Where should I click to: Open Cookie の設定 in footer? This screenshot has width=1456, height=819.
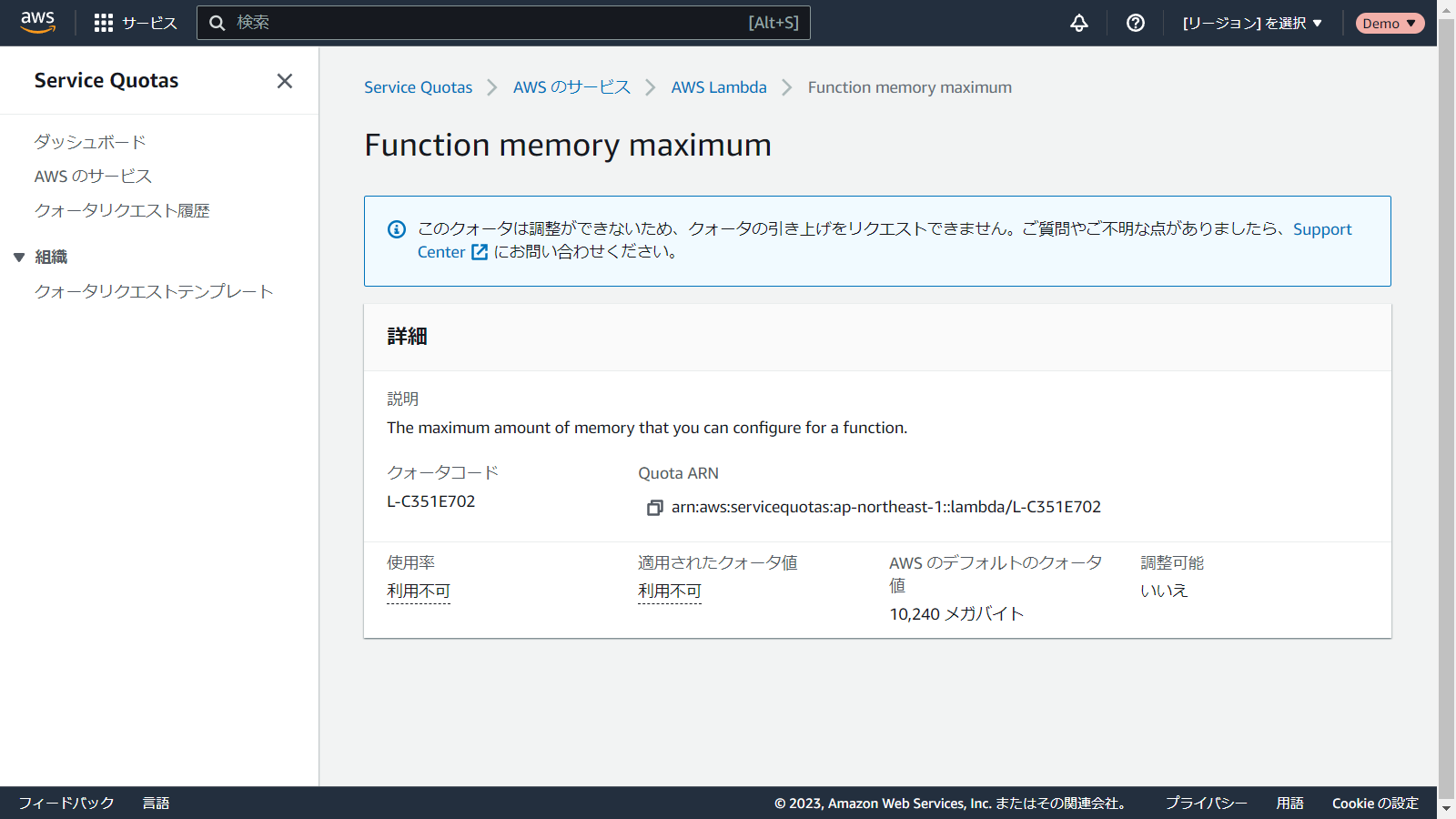point(1374,803)
